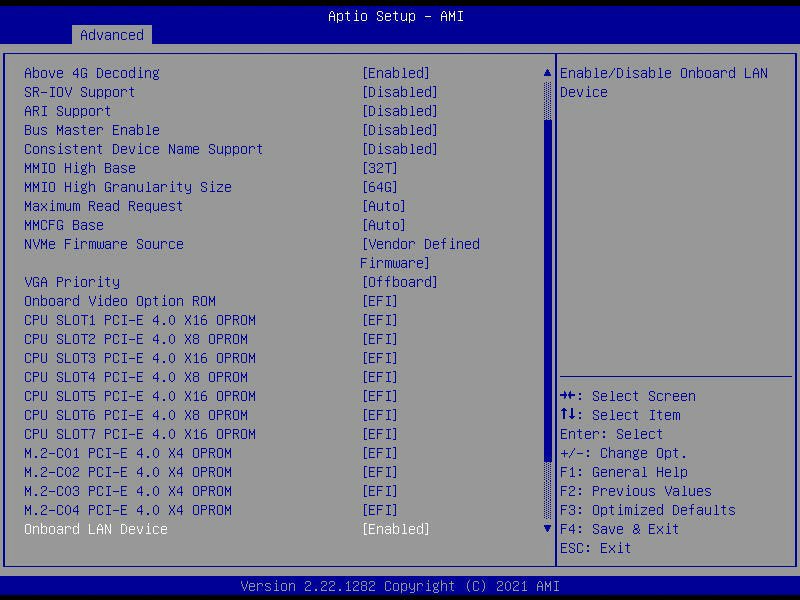Select the ARI Support setting
The image size is (800, 600).
(x=67, y=111)
